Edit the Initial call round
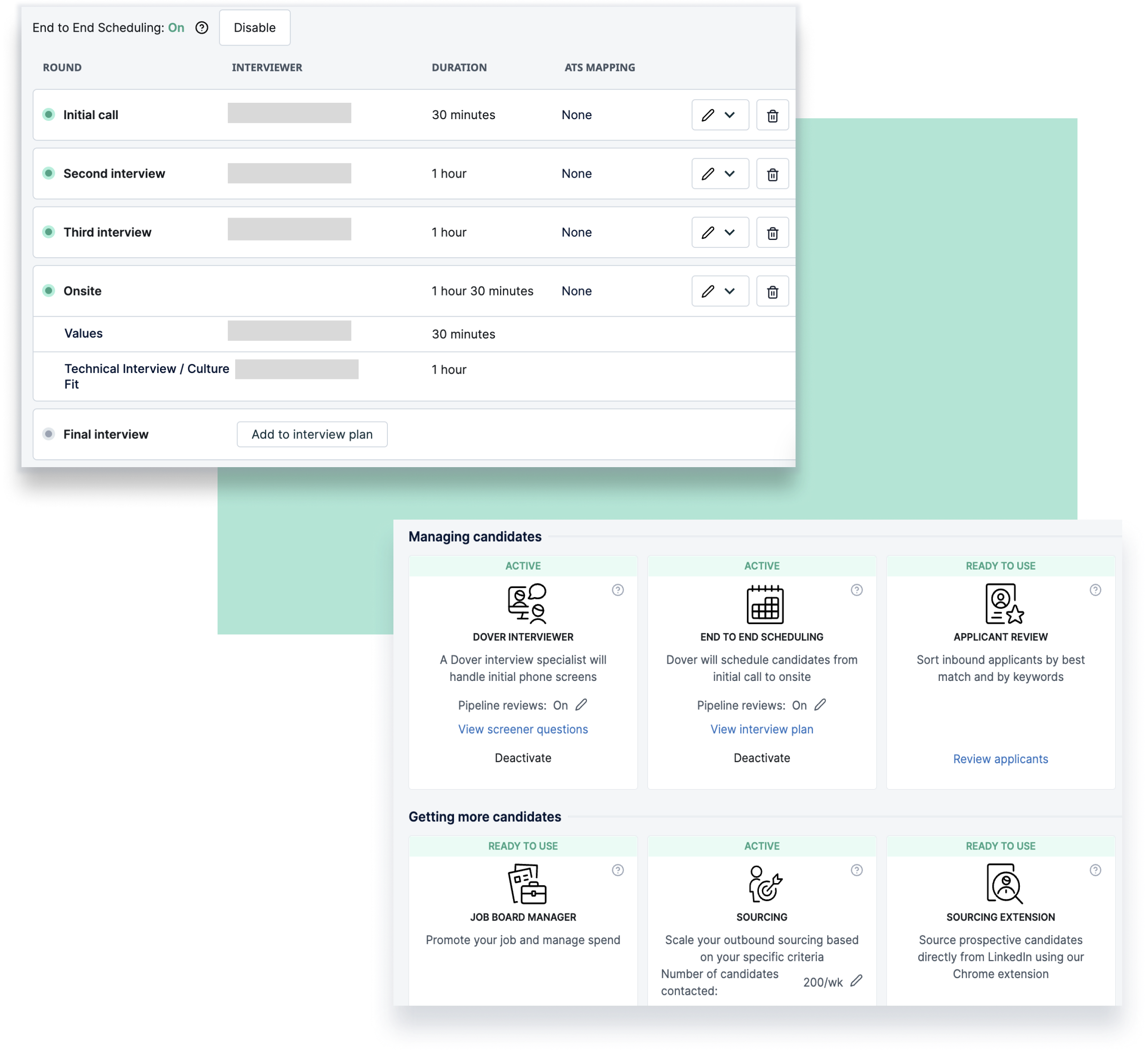1148x1053 pixels. [708, 115]
